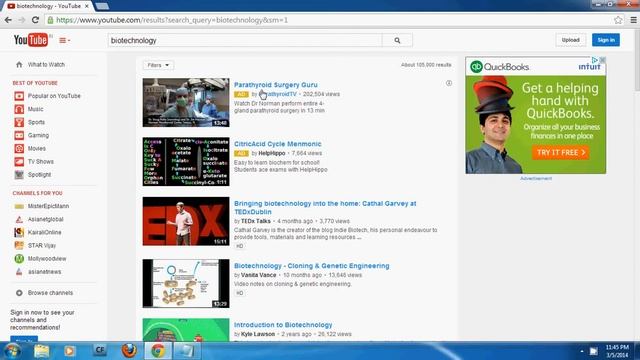This screenshot has width=640, height=360.
Task: Open CitricAcid Cycle Menmonic video title
Action: click(x=278, y=144)
